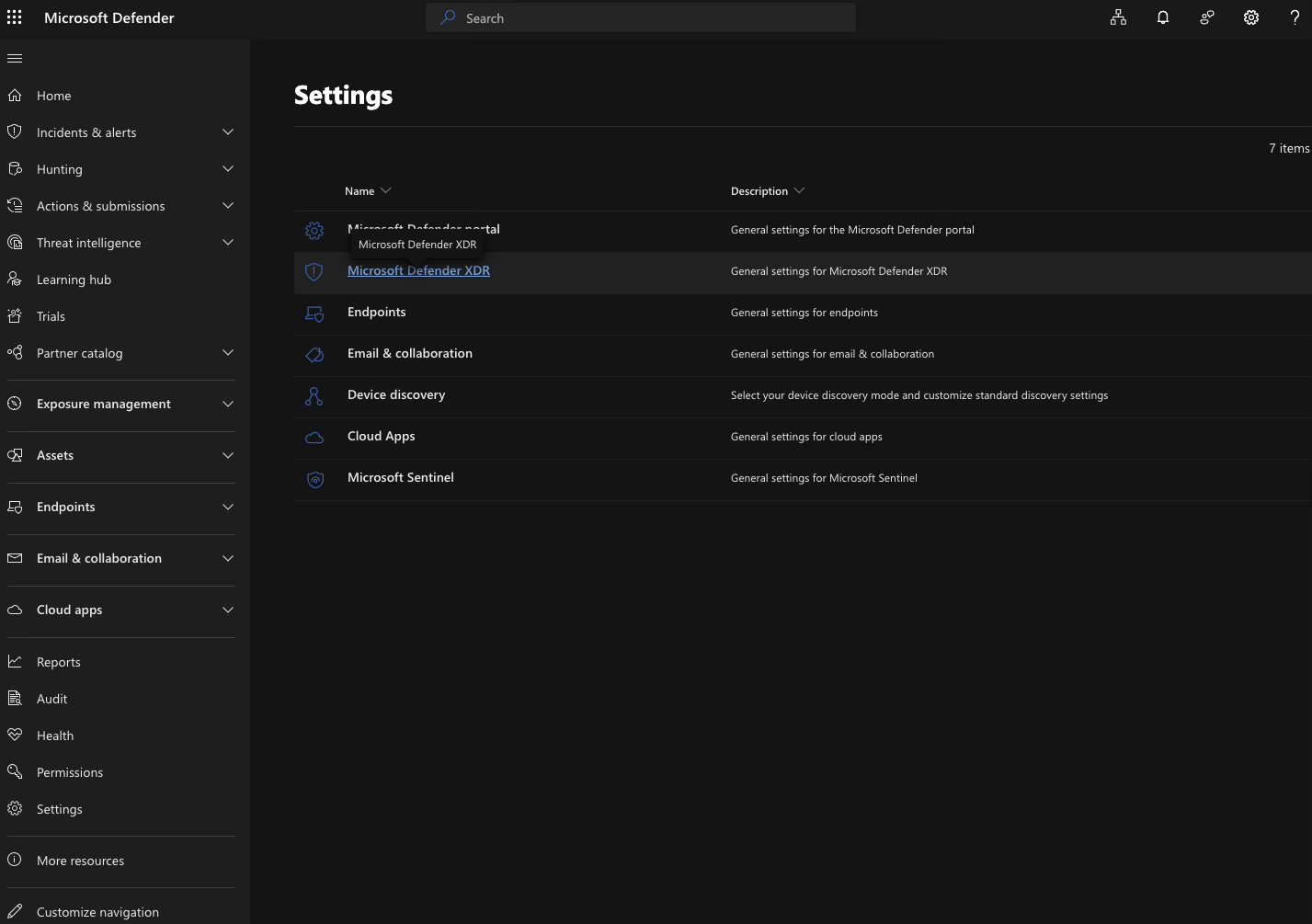Select Reports from the navigation menu
1312x924 pixels.
pyautogui.click(x=58, y=661)
